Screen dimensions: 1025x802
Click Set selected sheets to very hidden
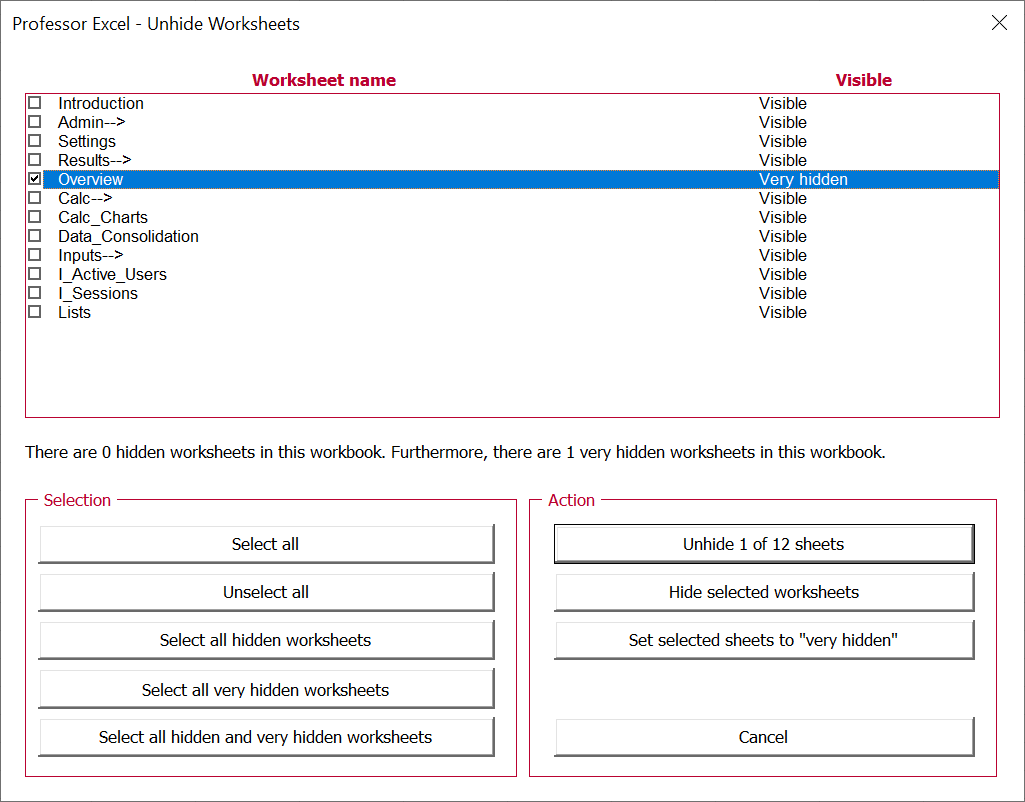click(x=763, y=640)
